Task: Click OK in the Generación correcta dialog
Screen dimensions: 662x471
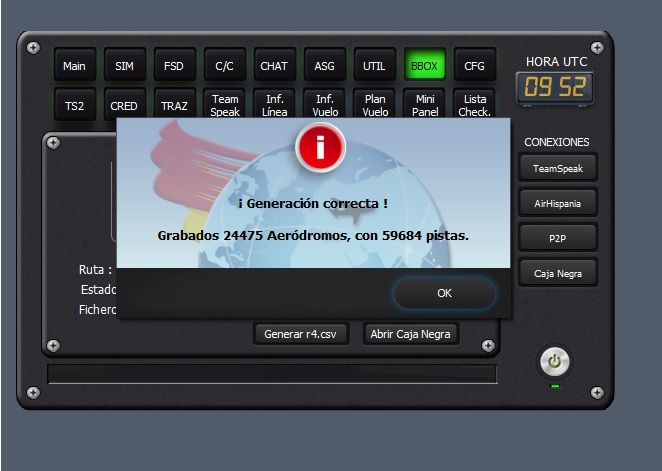Action: click(x=444, y=293)
